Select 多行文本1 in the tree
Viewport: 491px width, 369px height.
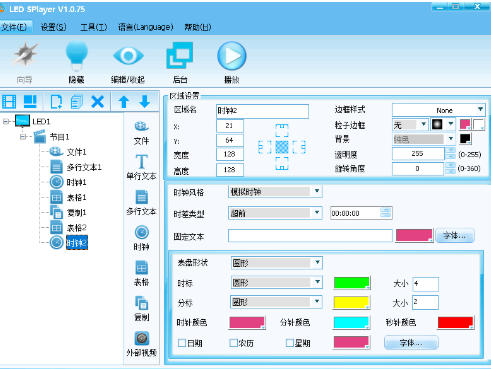tap(84, 167)
